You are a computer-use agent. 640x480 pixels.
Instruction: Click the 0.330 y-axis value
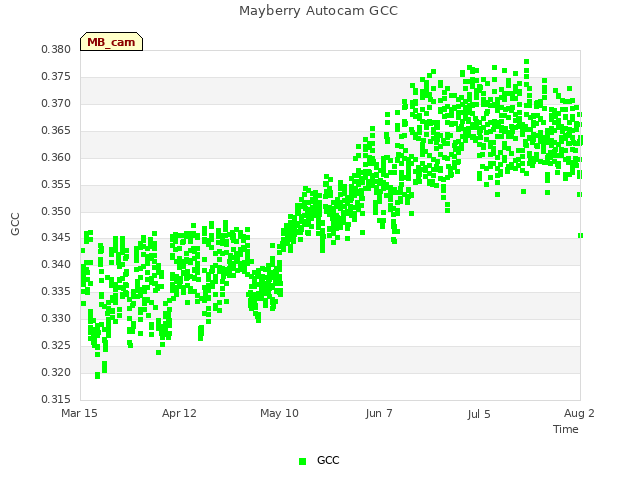click(56, 318)
